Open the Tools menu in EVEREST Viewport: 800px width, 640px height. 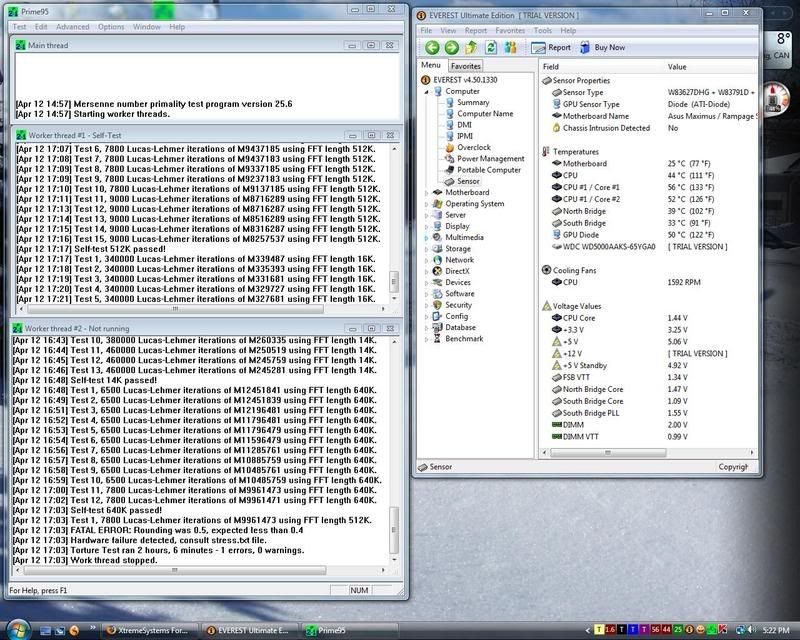coord(542,31)
